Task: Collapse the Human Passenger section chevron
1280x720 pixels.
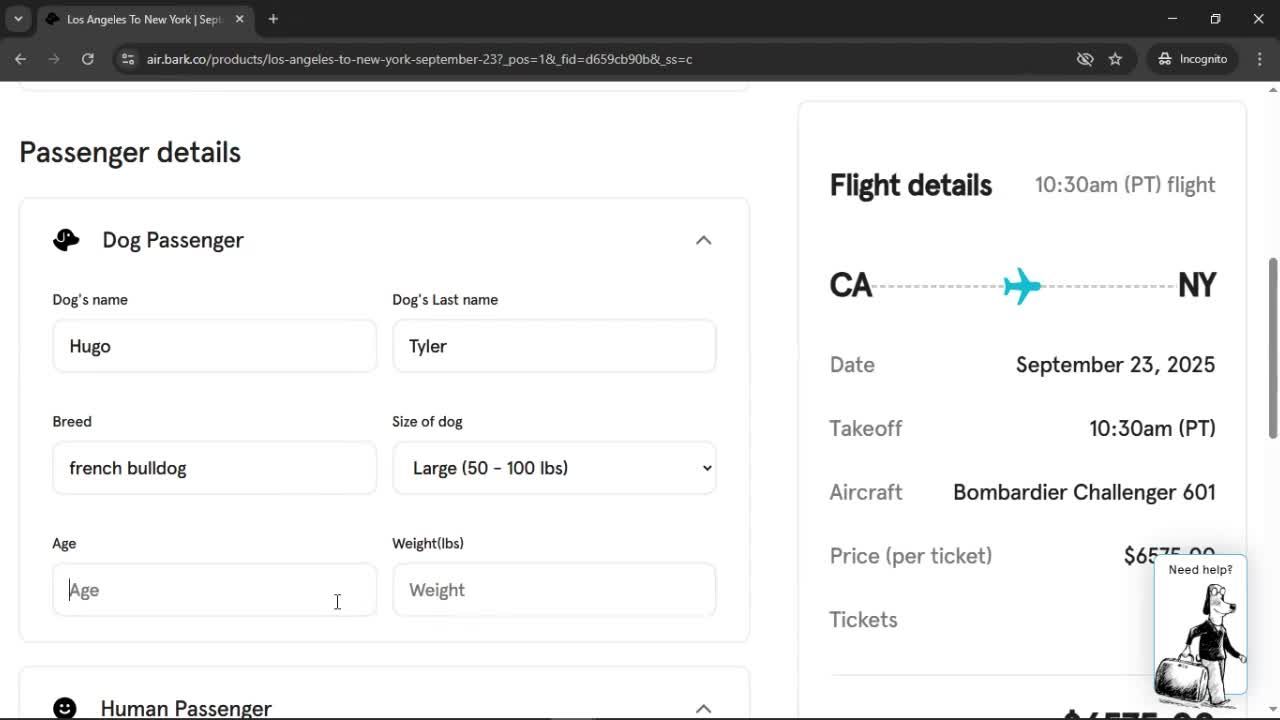Action: (704, 708)
